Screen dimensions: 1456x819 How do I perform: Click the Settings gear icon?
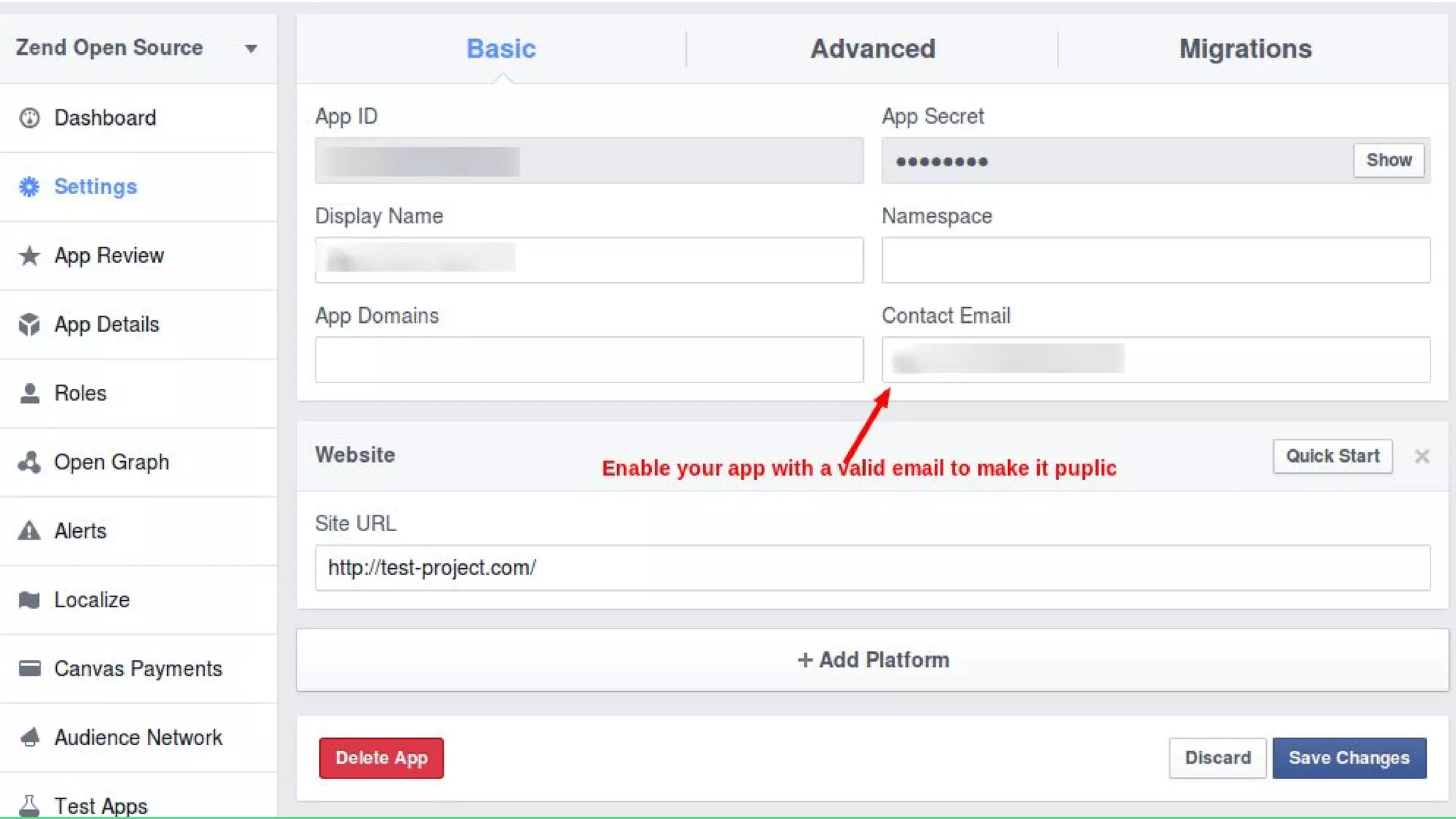(29, 187)
